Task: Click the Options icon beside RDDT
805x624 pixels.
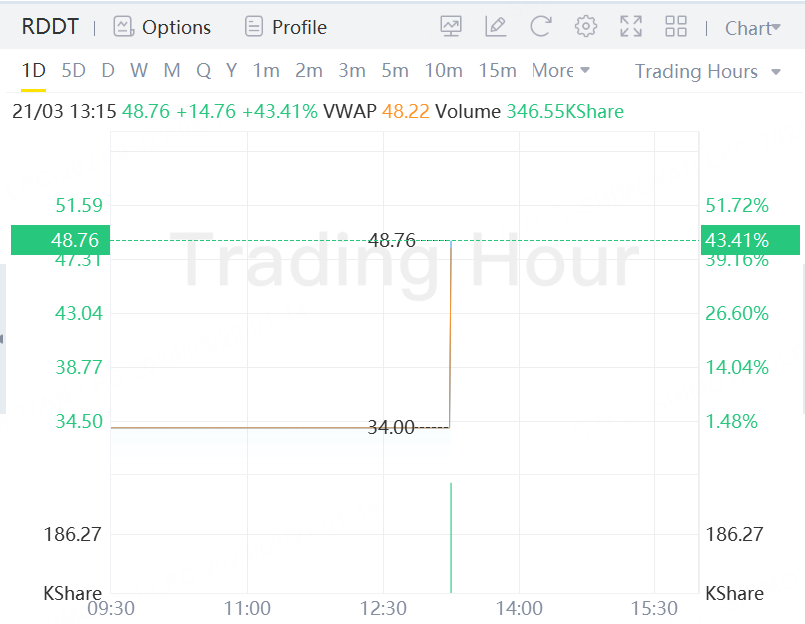Action: (x=124, y=27)
